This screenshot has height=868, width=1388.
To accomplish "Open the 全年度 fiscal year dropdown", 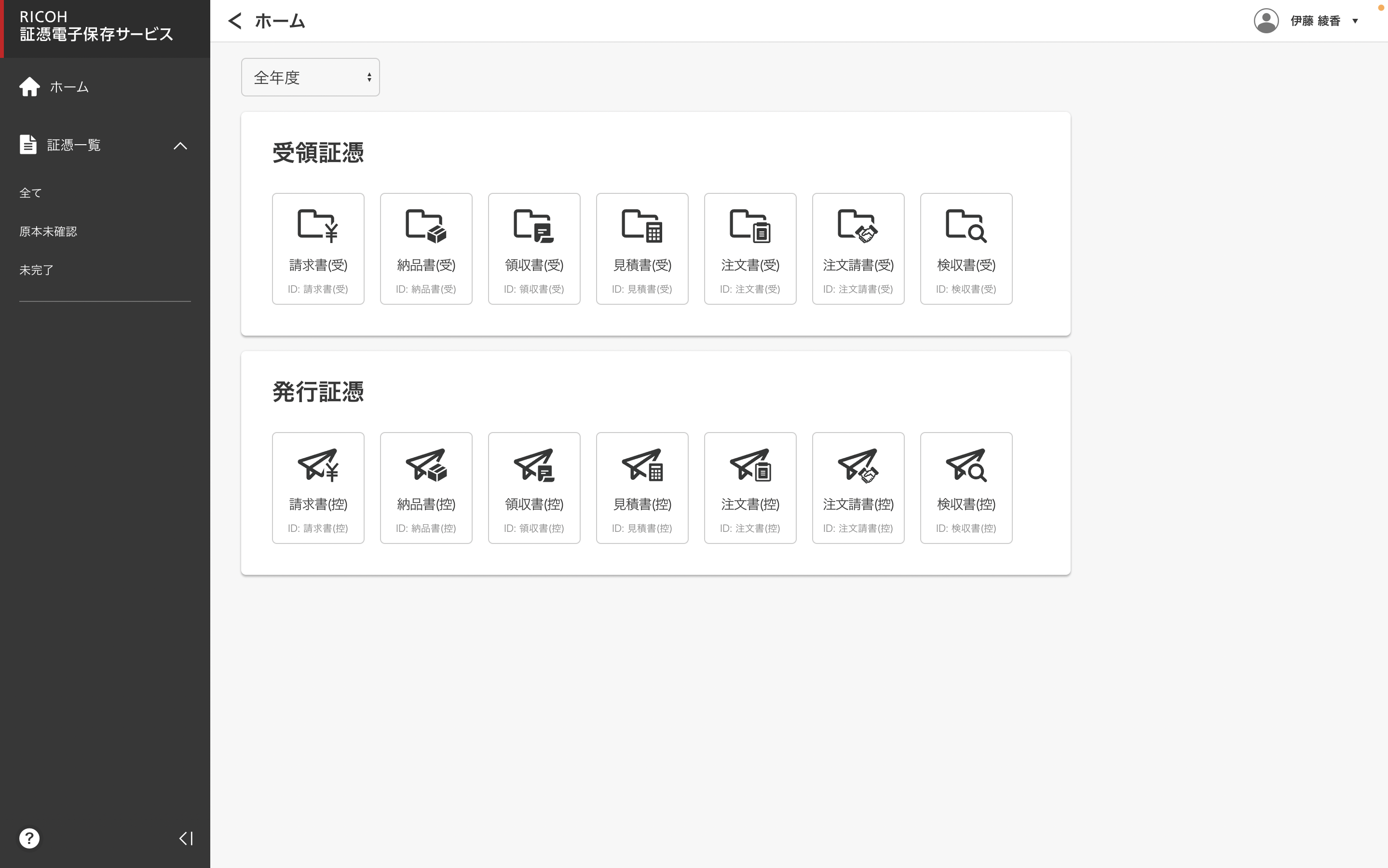I will [310, 77].
